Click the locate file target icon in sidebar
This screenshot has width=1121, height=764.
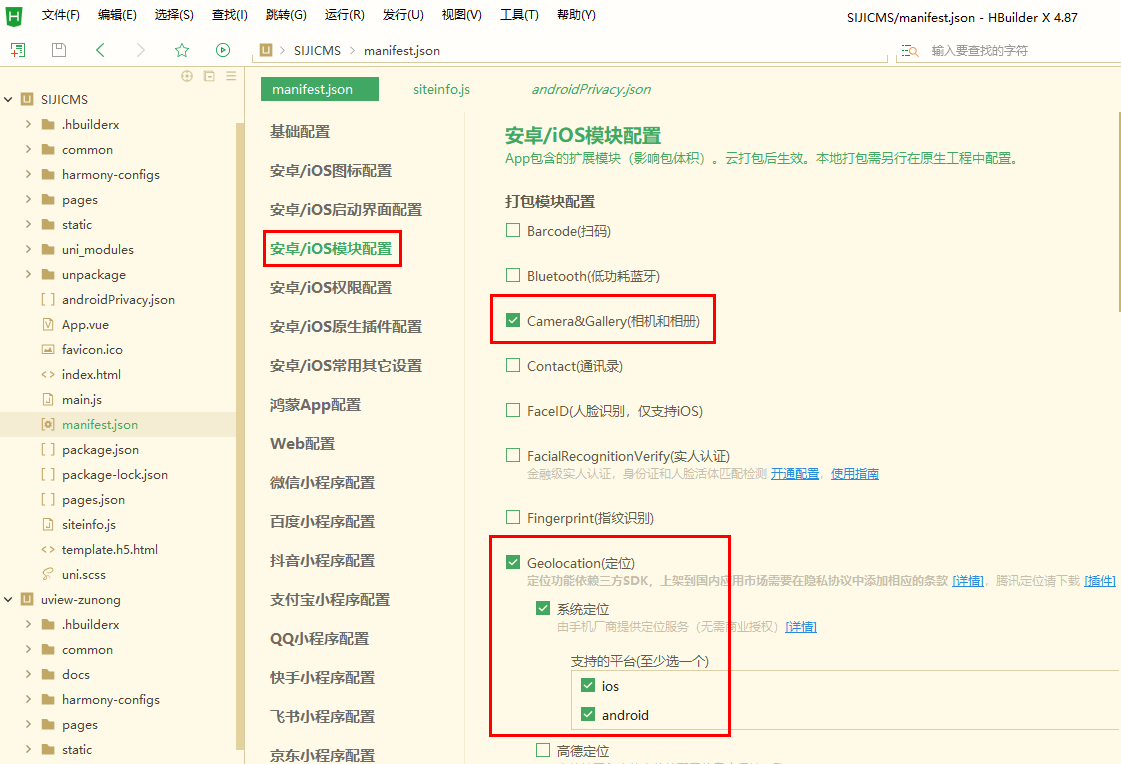tap(187, 76)
